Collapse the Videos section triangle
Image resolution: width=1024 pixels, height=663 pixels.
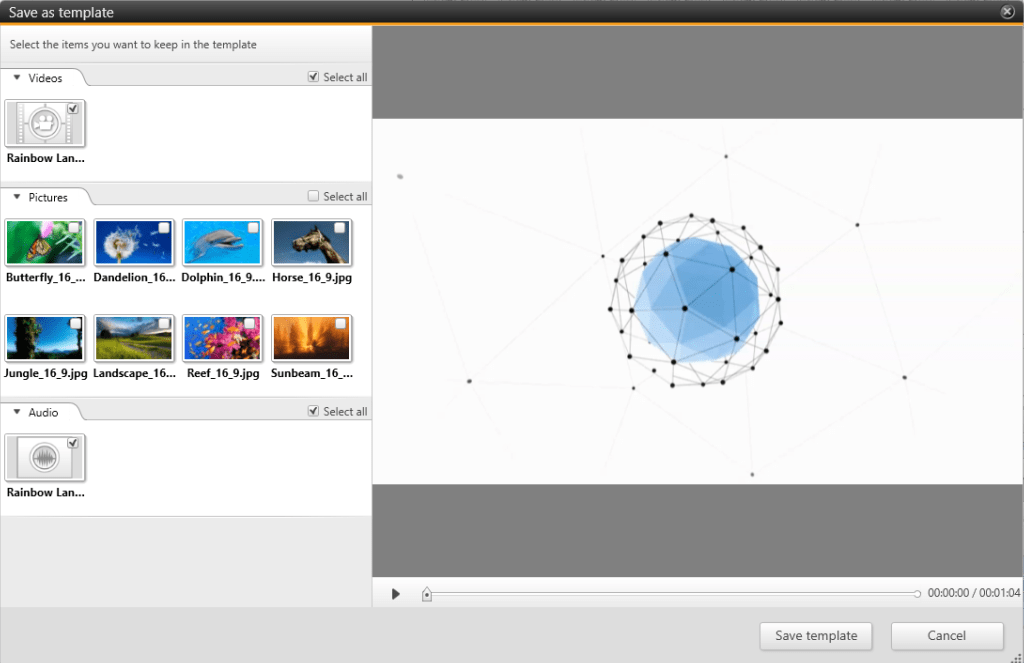coord(17,77)
